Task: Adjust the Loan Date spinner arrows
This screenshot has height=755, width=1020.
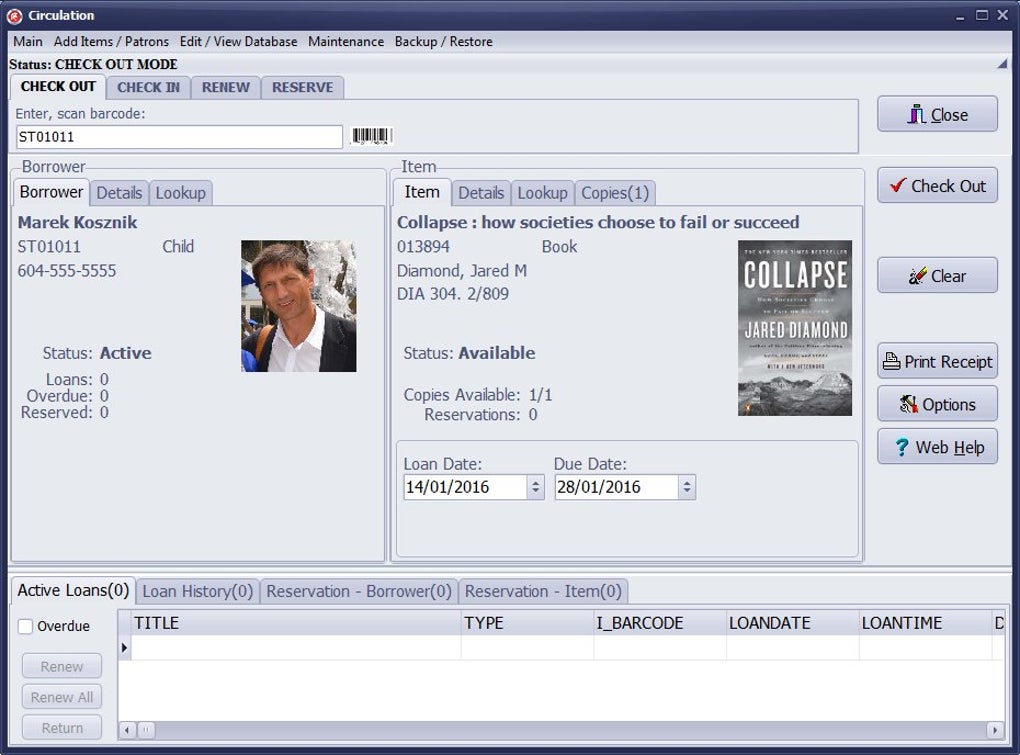Action: coord(535,487)
